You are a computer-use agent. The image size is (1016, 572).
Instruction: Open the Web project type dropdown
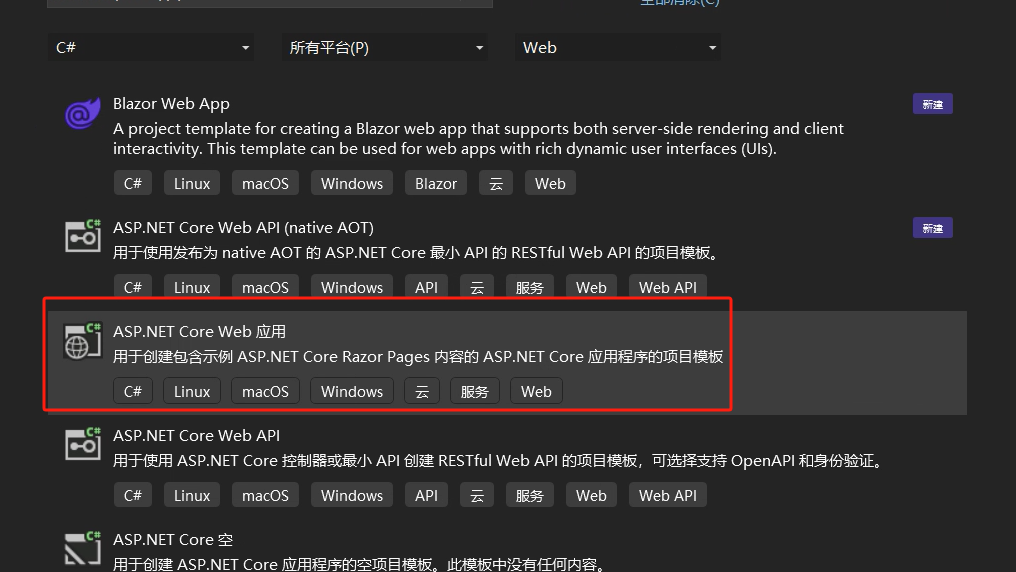point(618,47)
